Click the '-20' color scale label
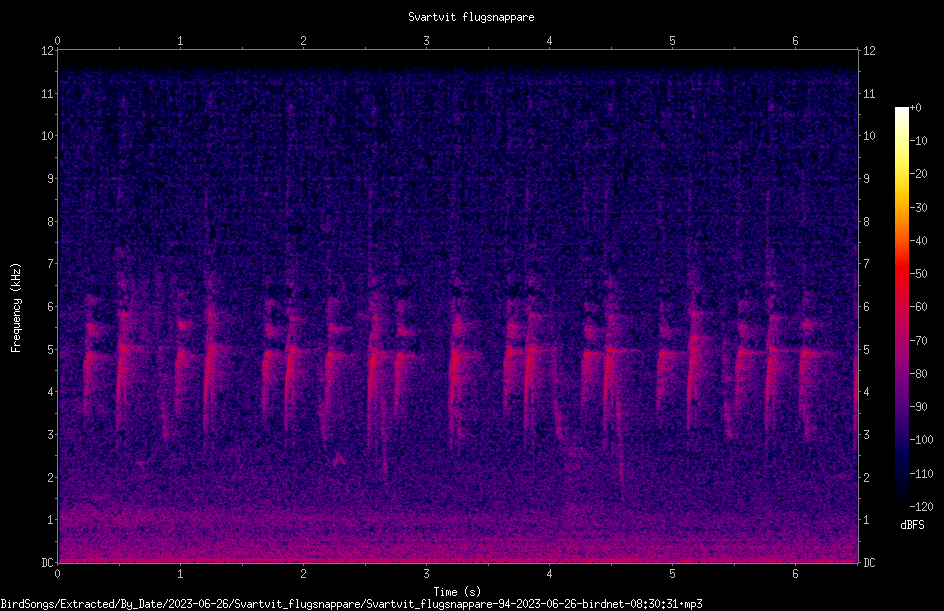Viewport: 944px width, 611px height. pyautogui.click(x=918, y=174)
